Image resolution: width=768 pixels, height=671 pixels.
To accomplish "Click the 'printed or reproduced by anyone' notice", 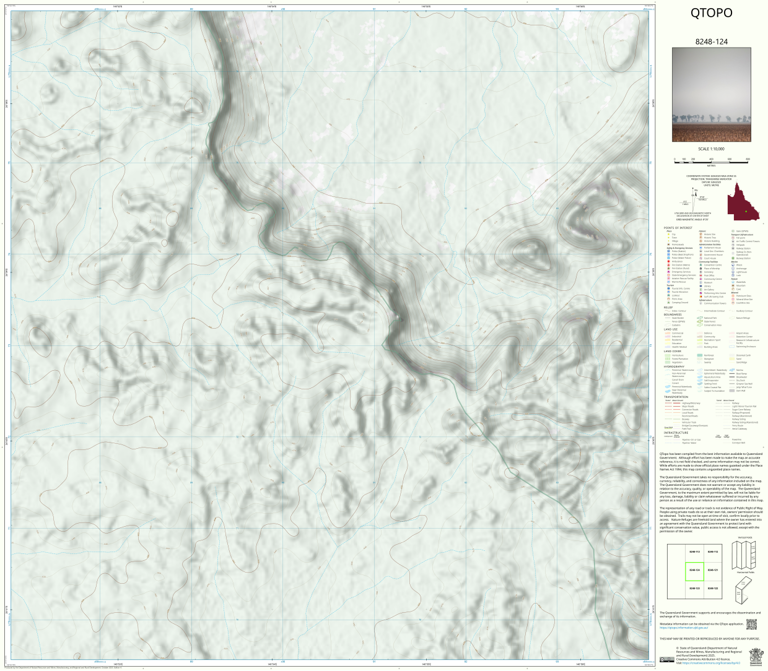I will (x=708, y=639).
